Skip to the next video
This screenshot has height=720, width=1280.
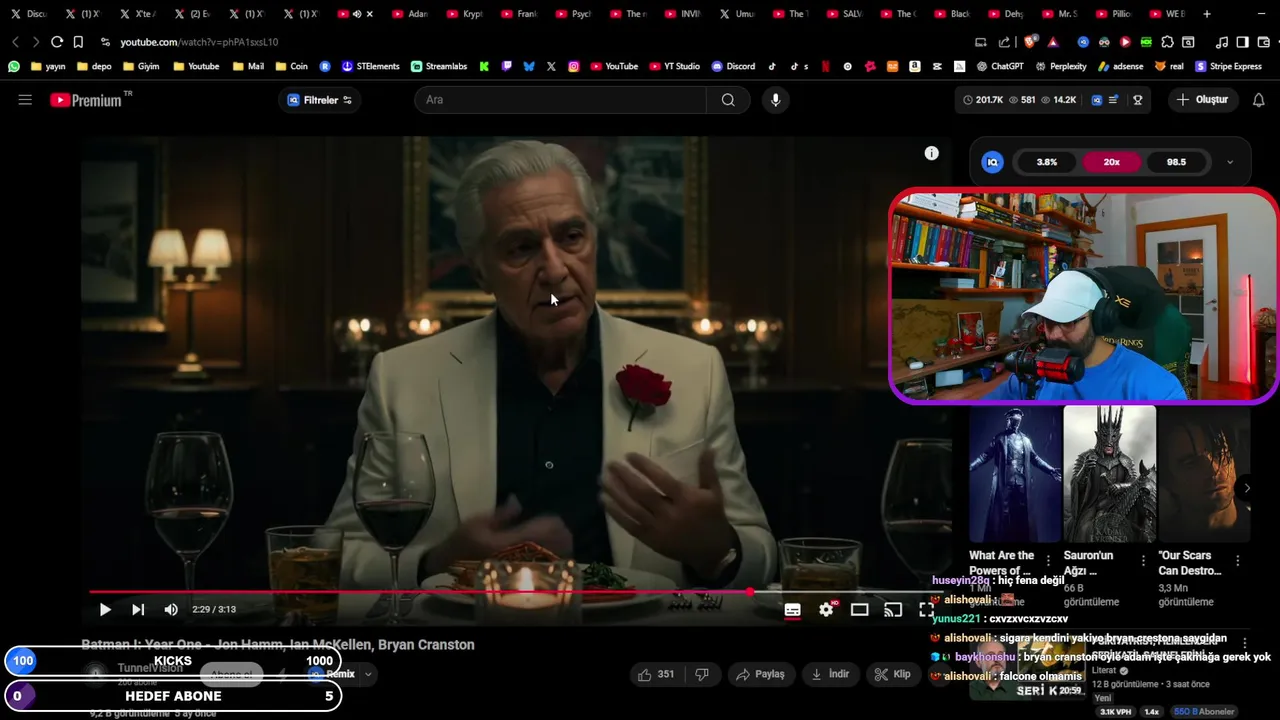click(x=138, y=610)
